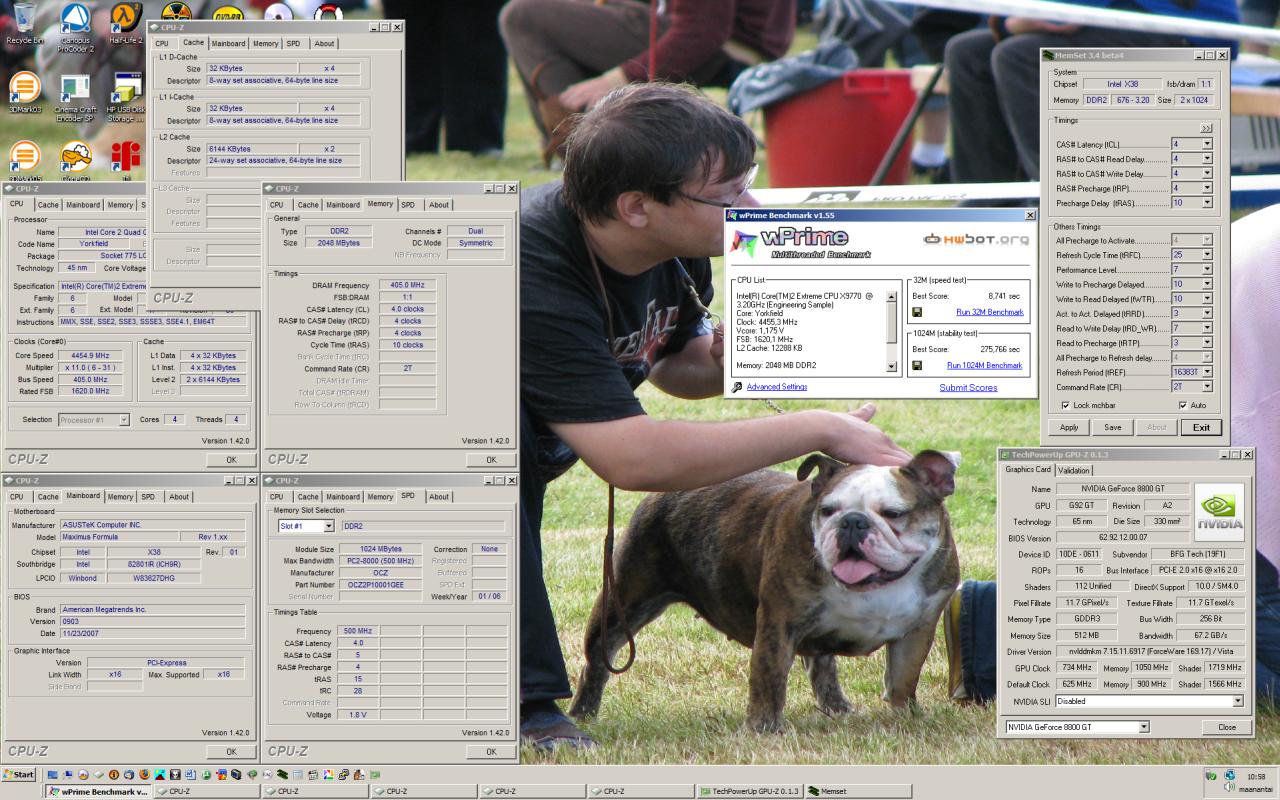Click the MemSet title bar chip icon

[1047, 55]
